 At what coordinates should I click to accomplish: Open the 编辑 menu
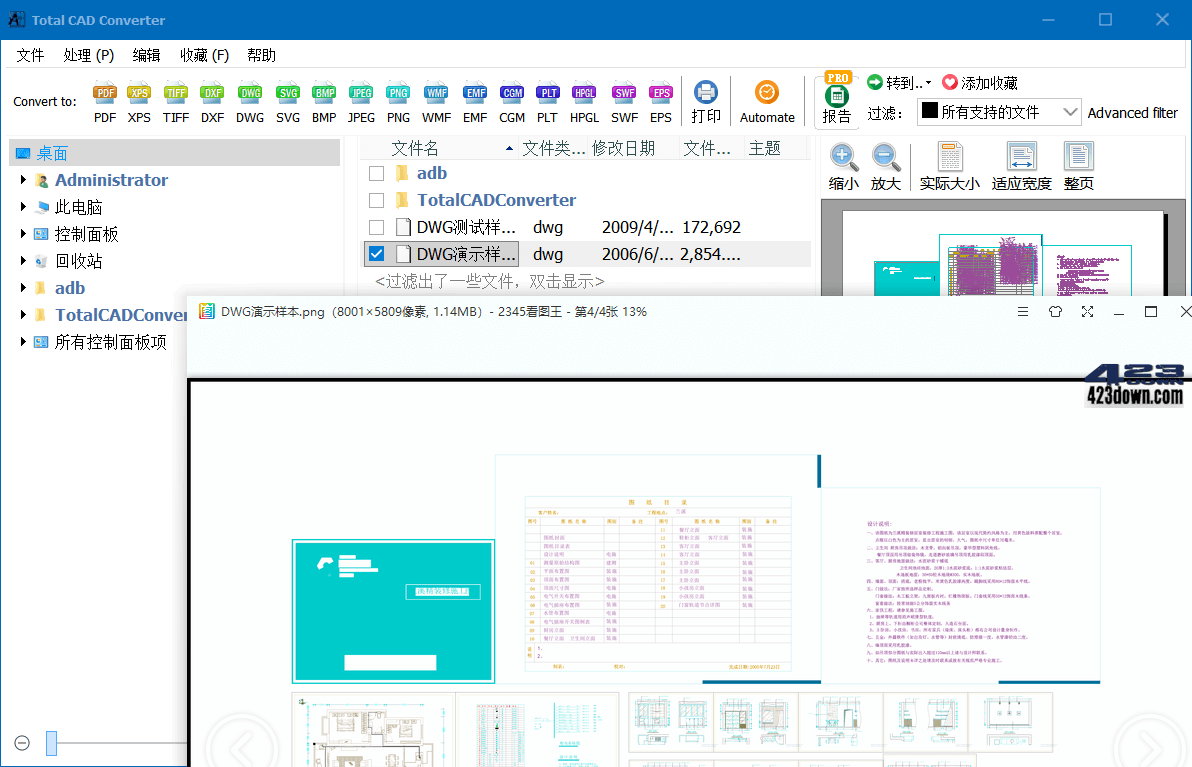click(x=146, y=55)
